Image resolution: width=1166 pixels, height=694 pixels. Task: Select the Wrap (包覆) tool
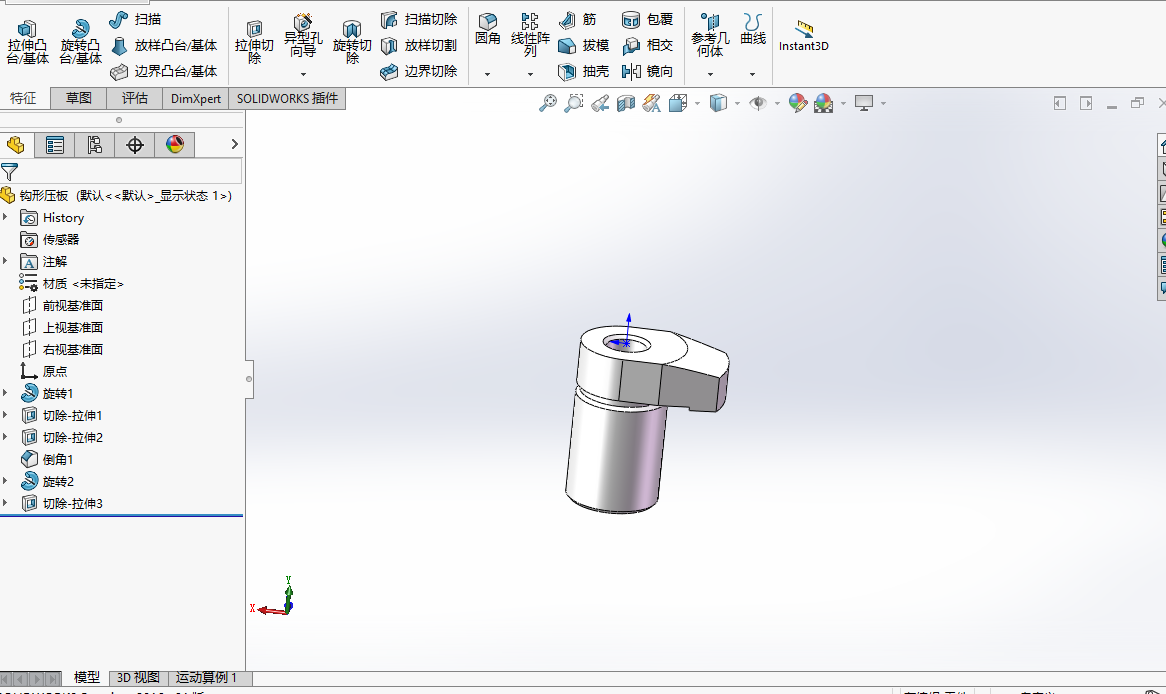coord(647,19)
